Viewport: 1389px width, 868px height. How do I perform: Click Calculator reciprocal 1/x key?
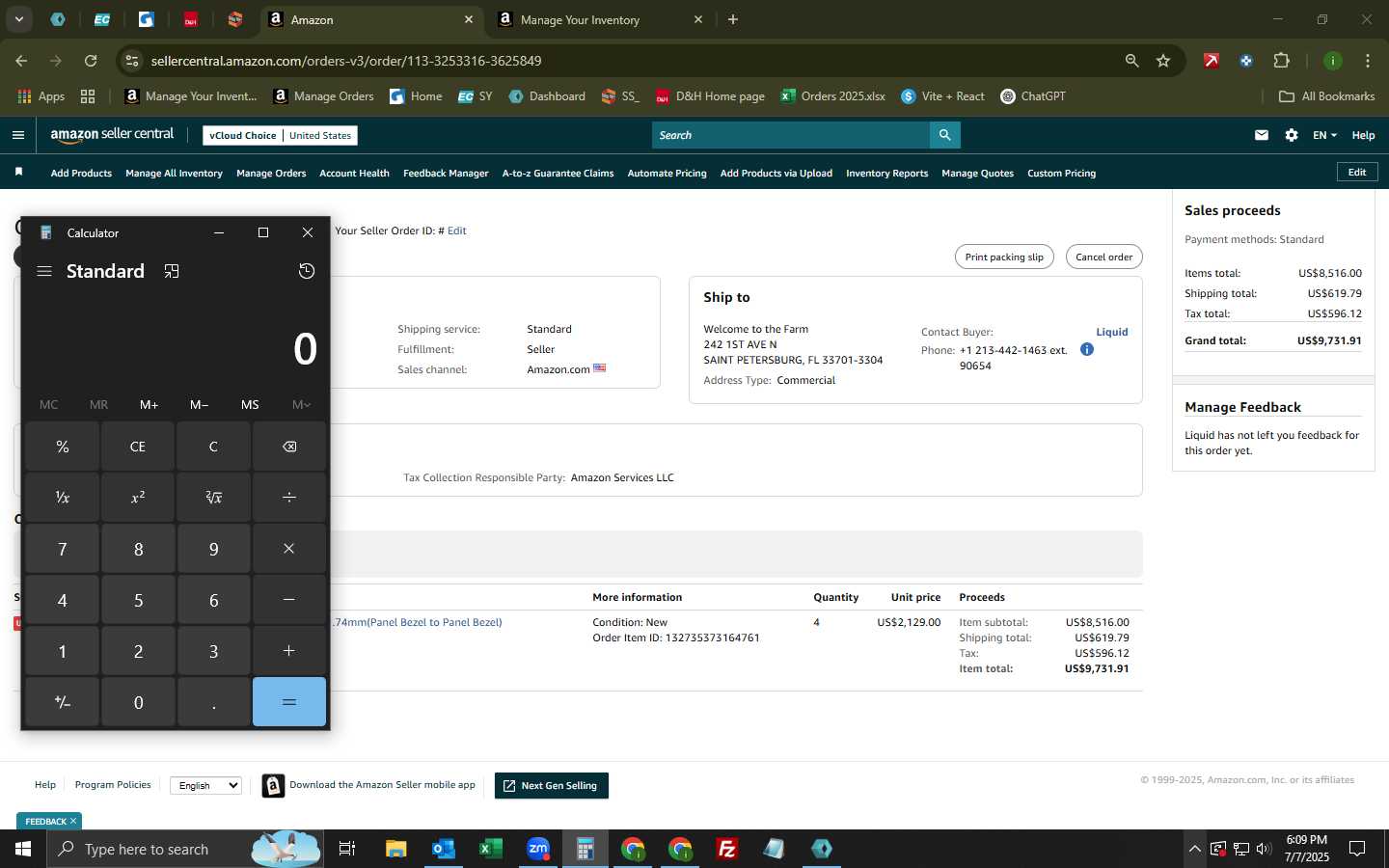pos(63,498)
